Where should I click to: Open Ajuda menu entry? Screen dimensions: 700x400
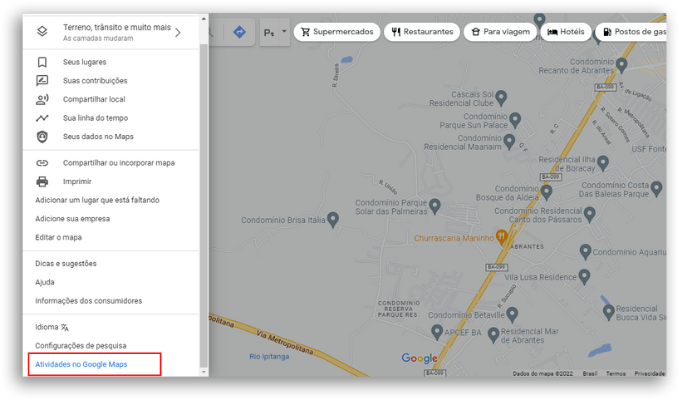coord(45,282)
